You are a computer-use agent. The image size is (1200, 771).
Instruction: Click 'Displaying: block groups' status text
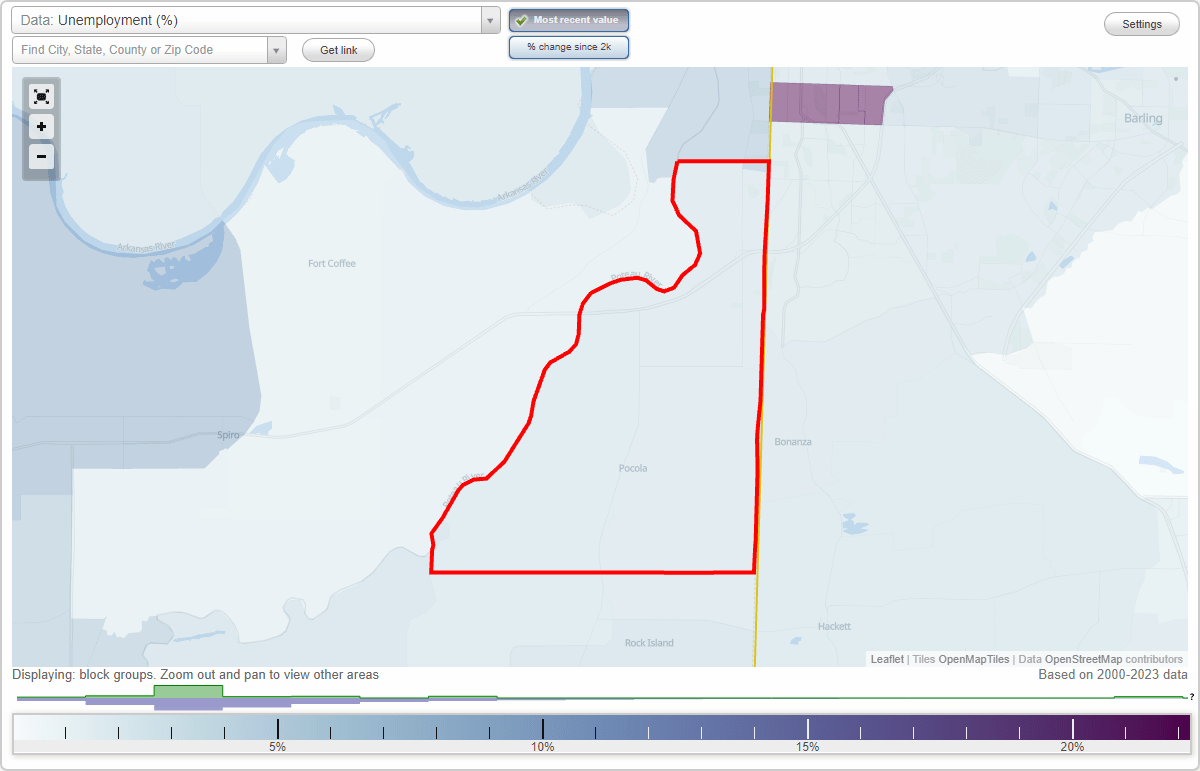[x=196, y=675]
